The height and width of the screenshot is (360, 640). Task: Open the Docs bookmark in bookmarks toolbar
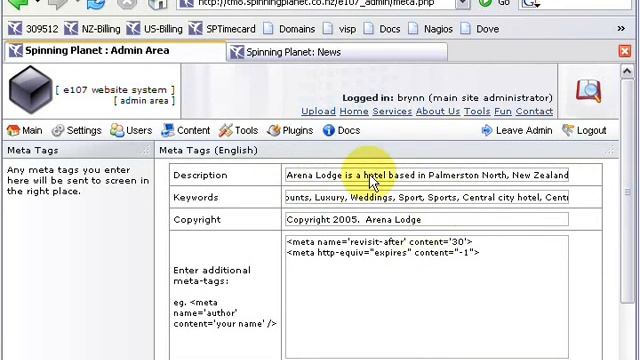click(x=382, y=29)
